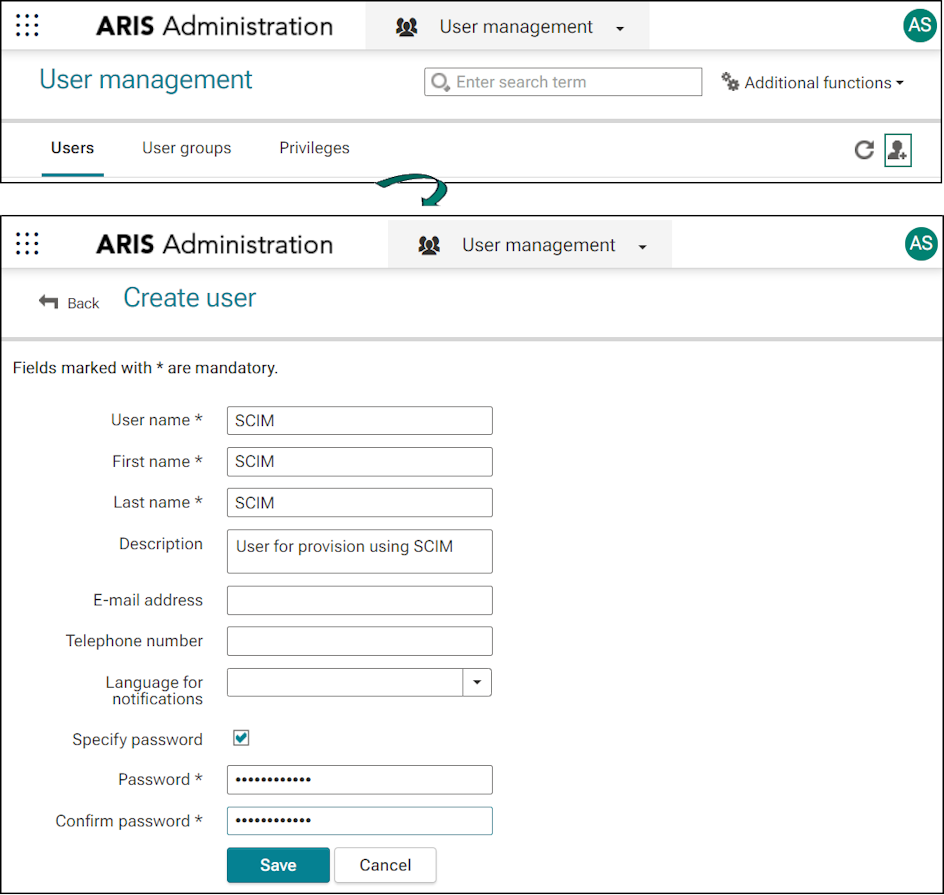Switch to the Users tab
This screenshot has width=944, height=895.
(x=72, y=148)
